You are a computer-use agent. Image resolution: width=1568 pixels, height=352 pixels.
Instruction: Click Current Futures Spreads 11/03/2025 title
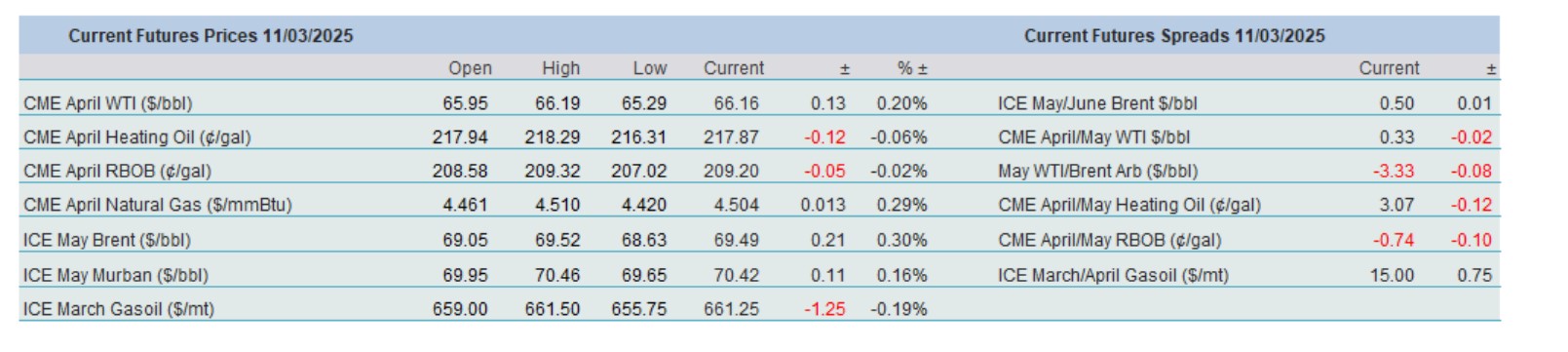pyautogui.click(x=1174, y=36)
